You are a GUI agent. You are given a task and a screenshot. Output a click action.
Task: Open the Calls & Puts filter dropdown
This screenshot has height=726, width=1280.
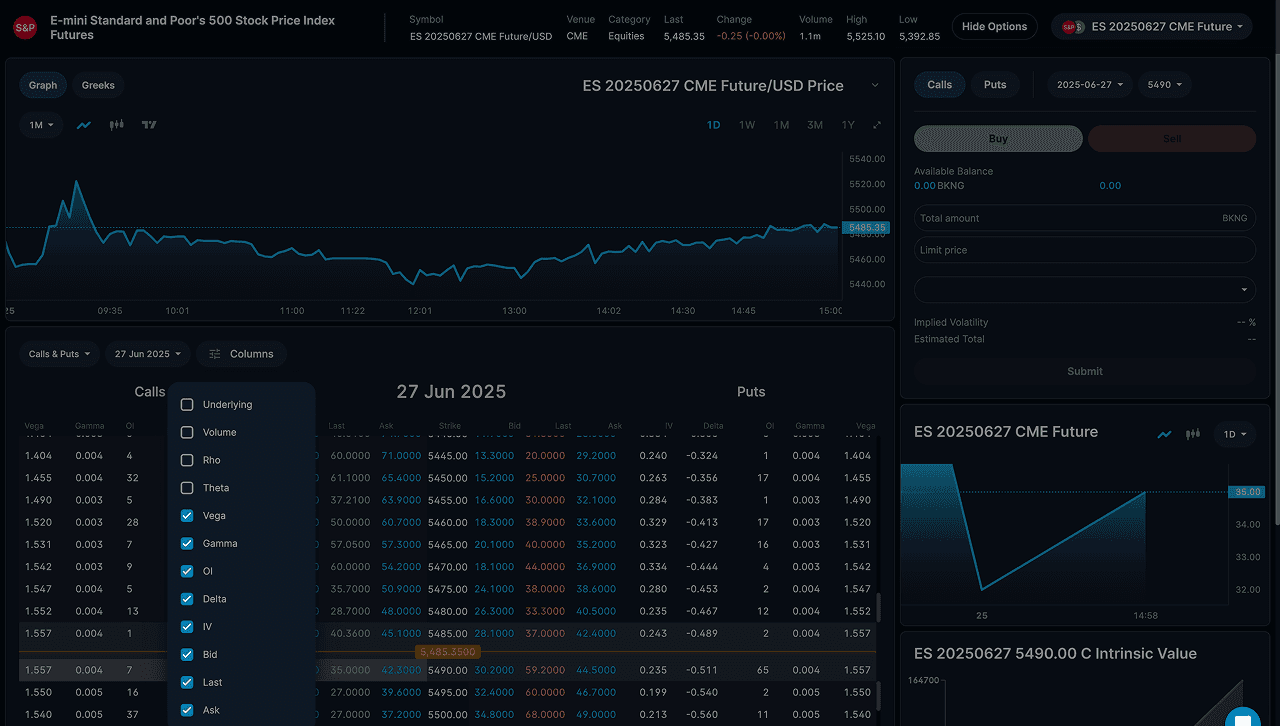coord(59,354)
